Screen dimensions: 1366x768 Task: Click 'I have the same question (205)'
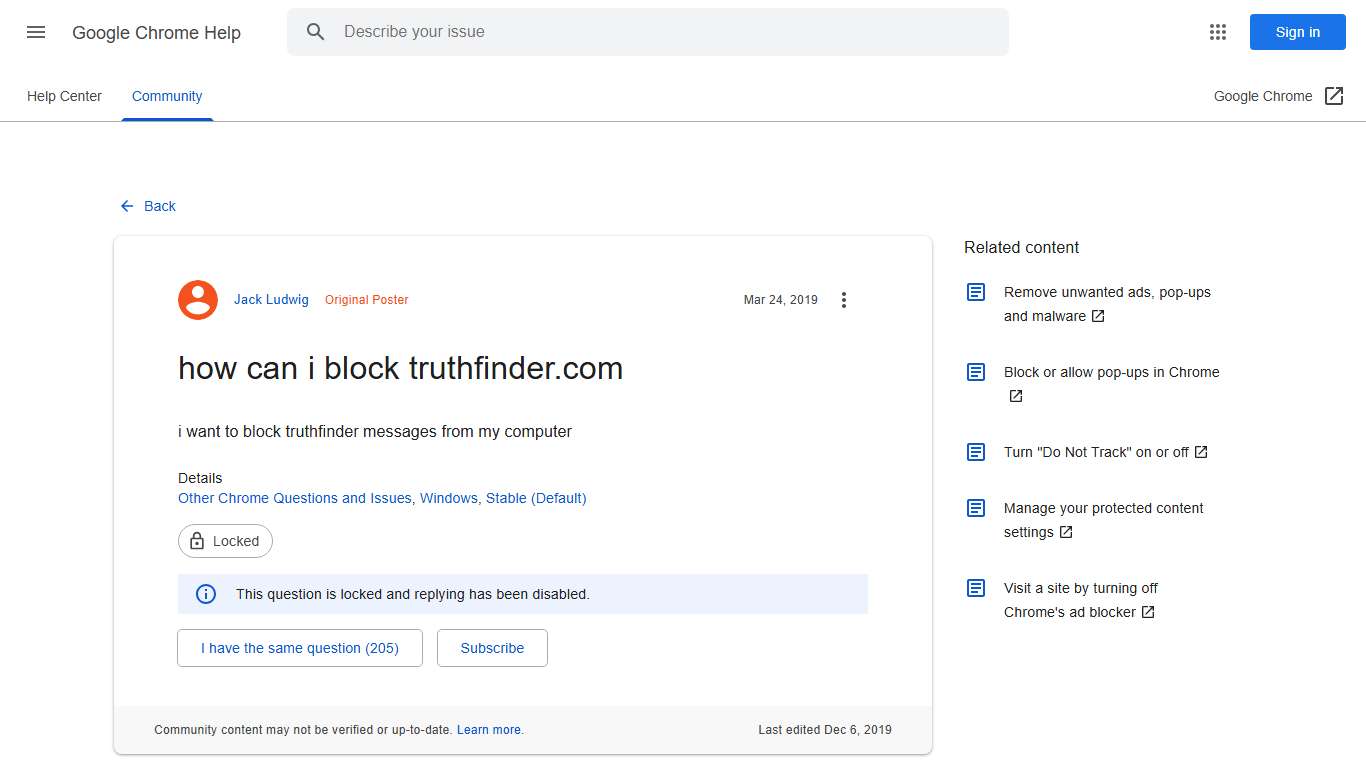point(299,648)
